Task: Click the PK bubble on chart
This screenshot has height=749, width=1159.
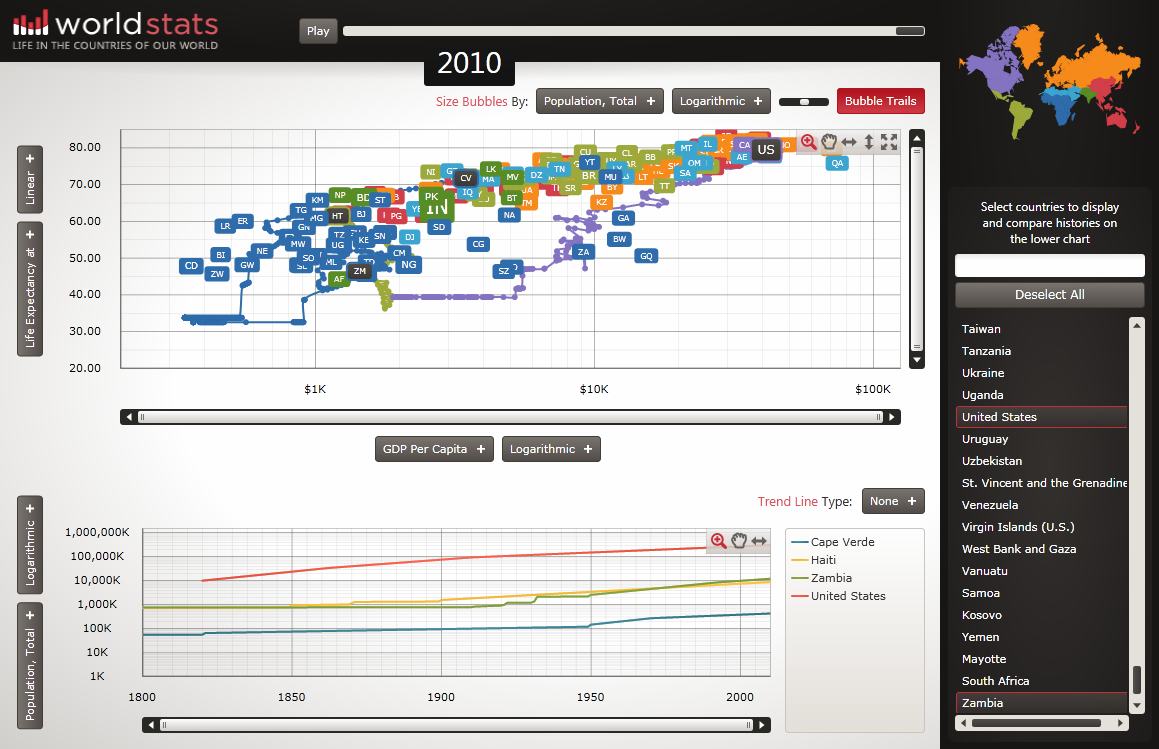Action: pyautogui.click(x=432, y=197)
